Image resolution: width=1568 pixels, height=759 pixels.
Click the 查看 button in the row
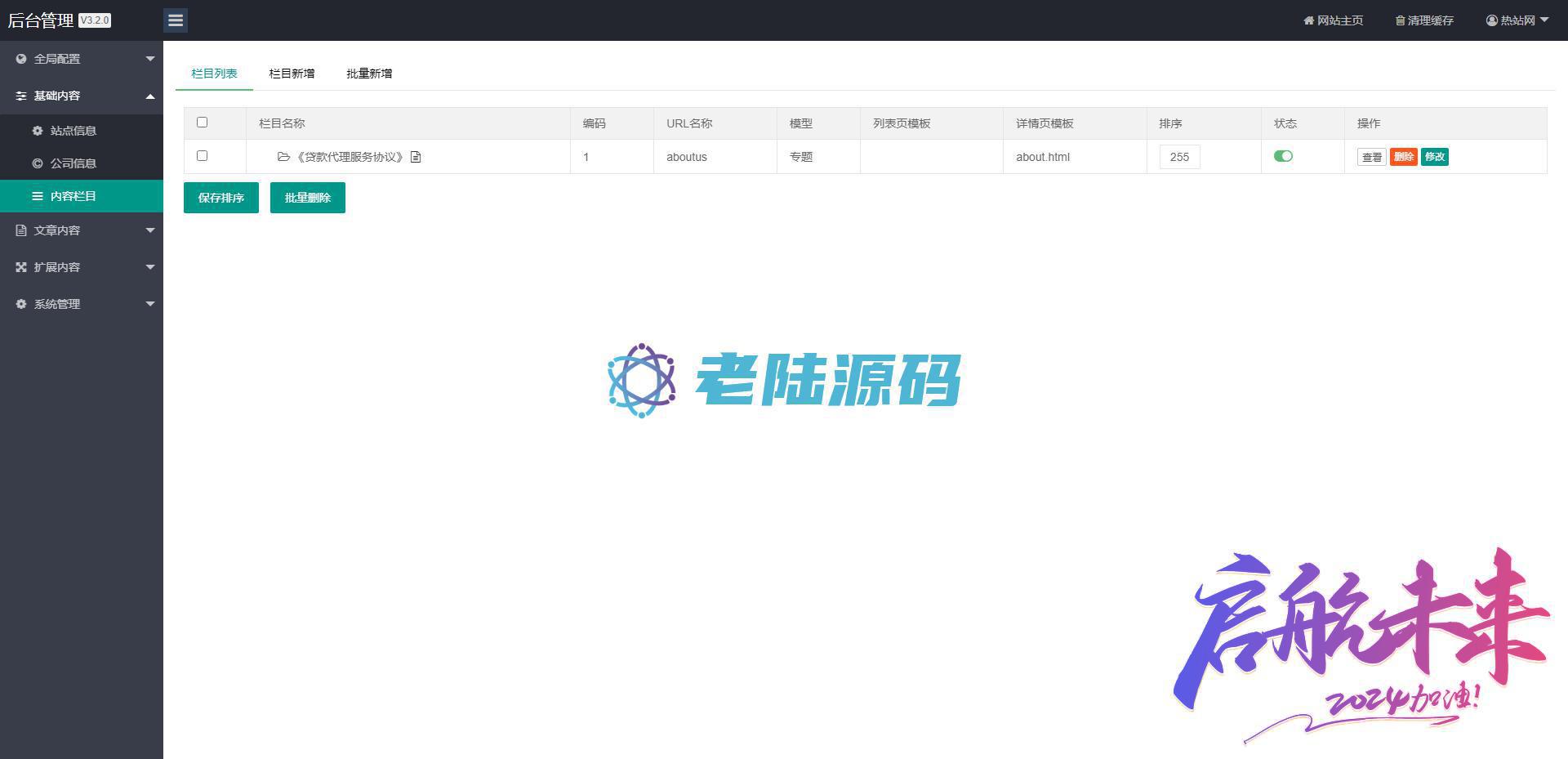1372,157
